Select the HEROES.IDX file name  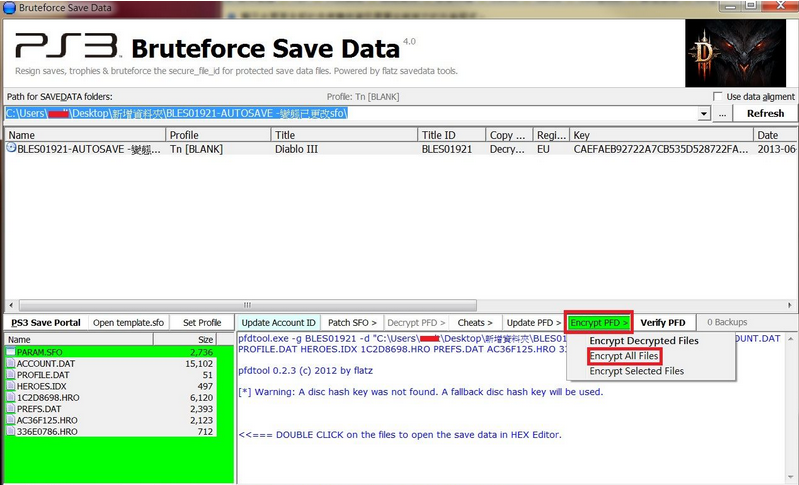42,386
